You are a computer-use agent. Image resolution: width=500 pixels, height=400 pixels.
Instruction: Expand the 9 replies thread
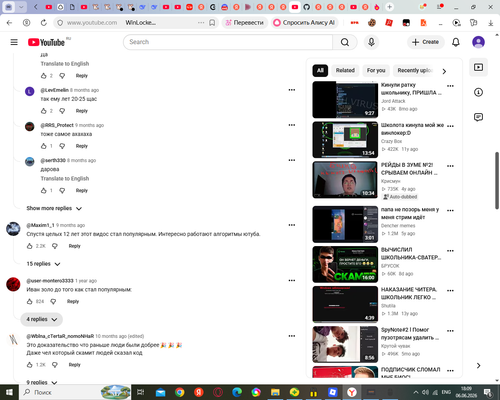coord(42,382)
